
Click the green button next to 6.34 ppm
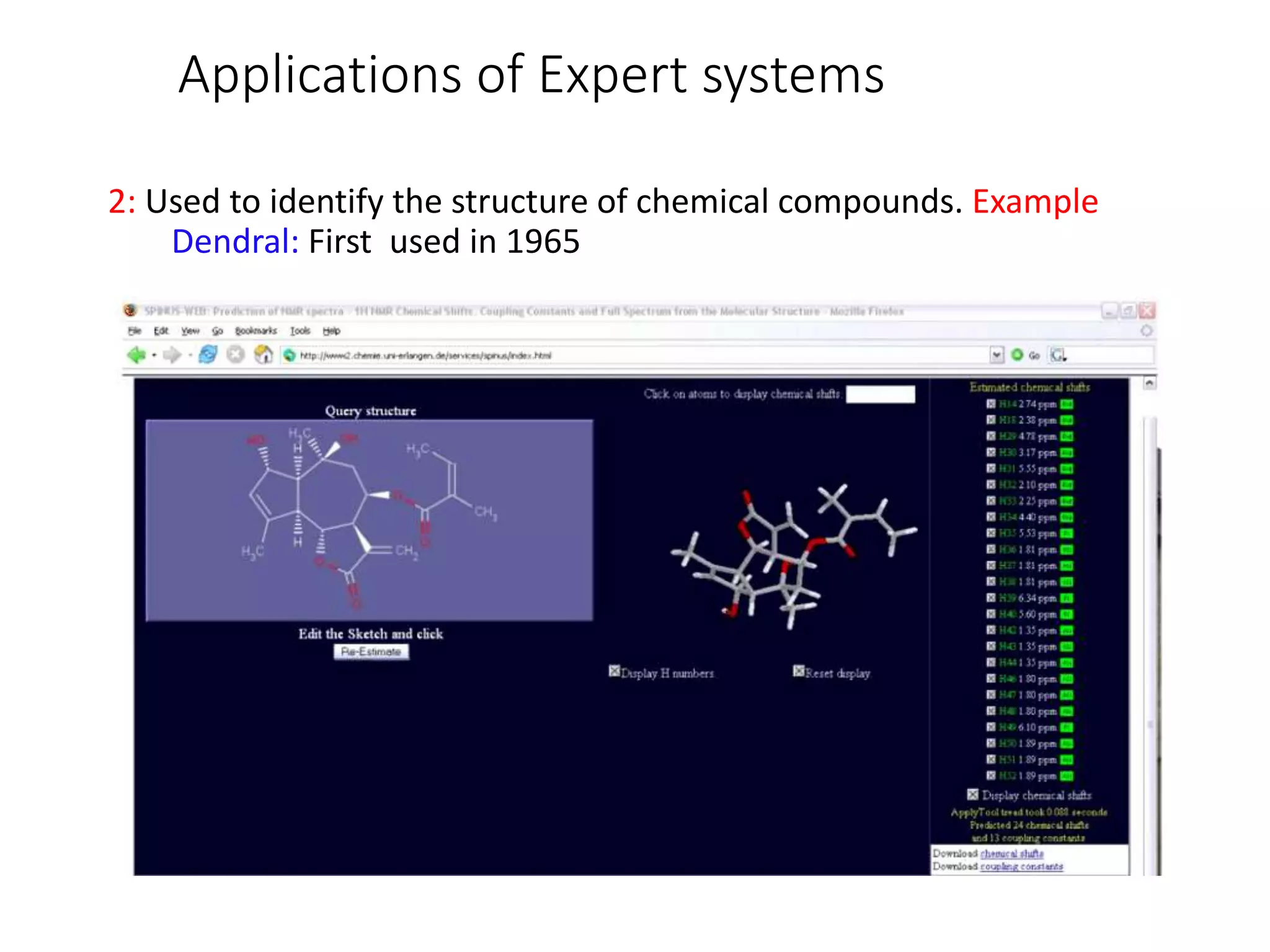pyautogui.click(x=1067, y=598)
